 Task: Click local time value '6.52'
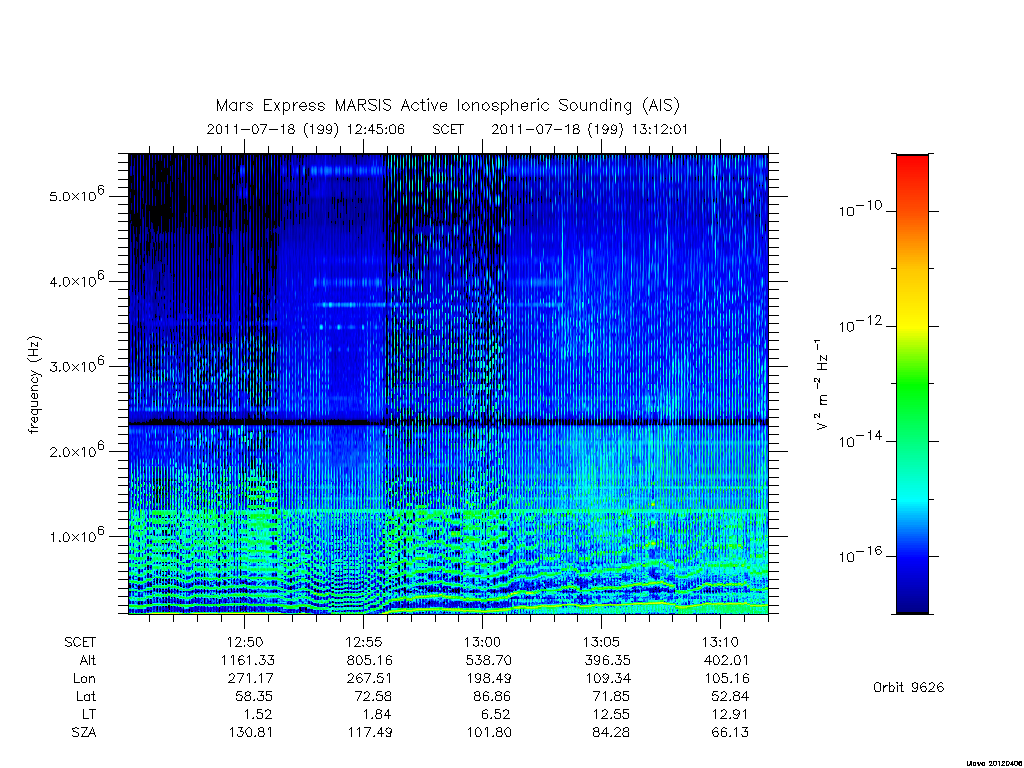tap(496, 714)
